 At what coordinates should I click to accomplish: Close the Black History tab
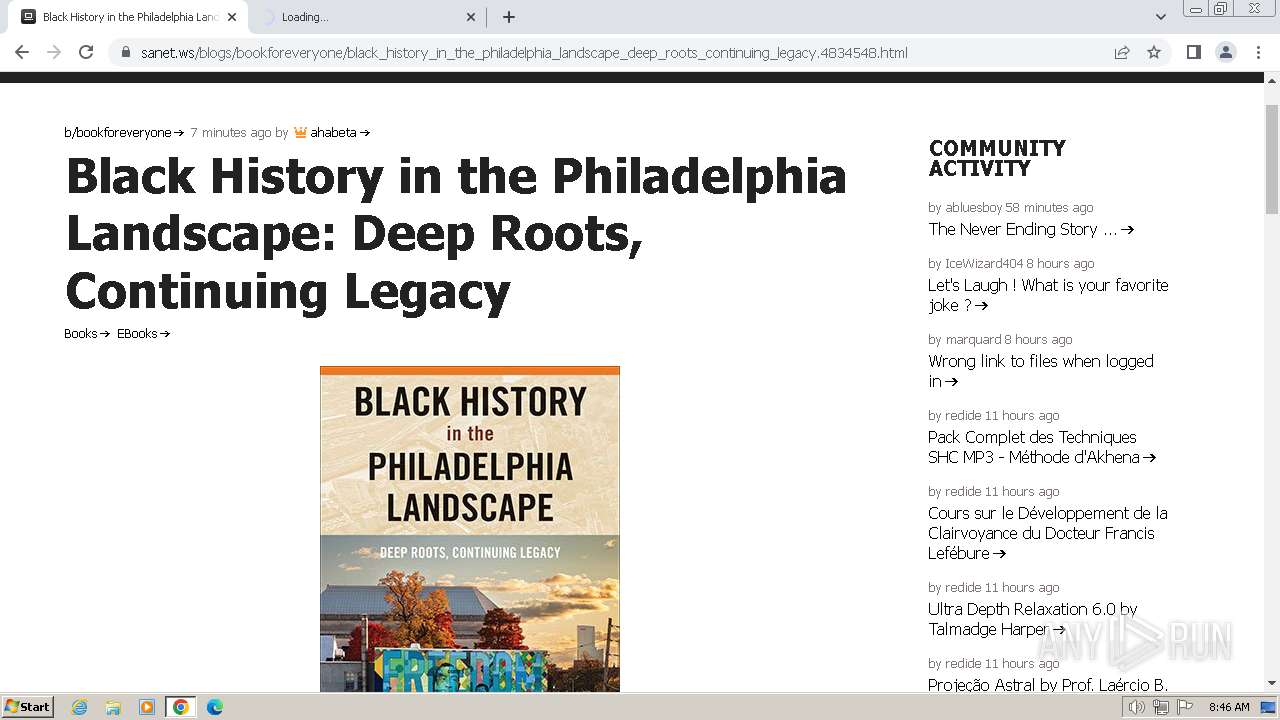(231, 17)
